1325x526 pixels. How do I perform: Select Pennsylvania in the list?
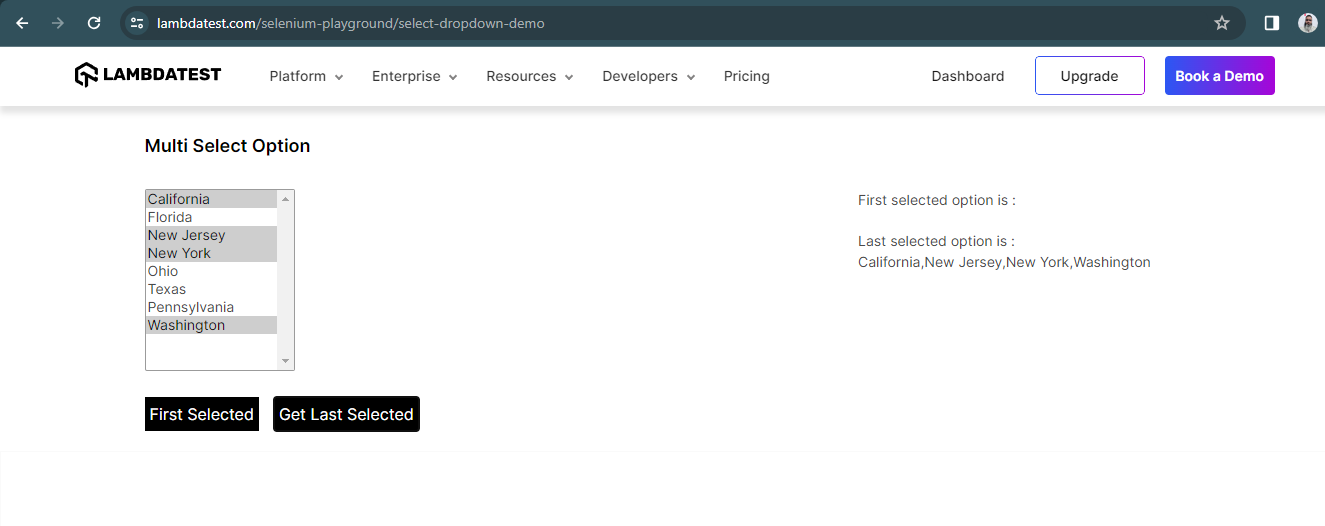[x=211, y=307]
